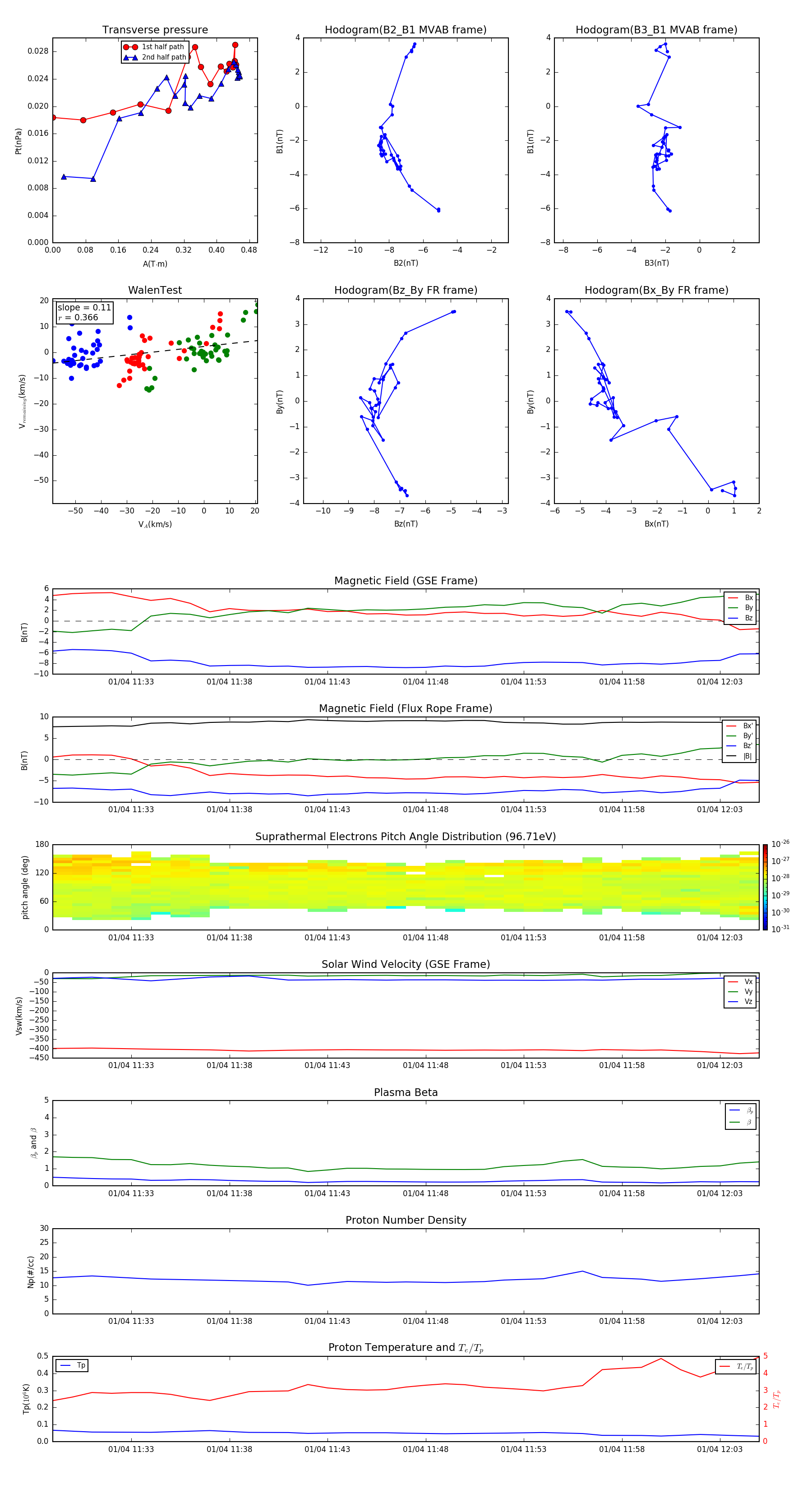The image size is (812, 1489).
Task: Click the 'Vsw(km/s)' y-axis label
Action: pyautogui.click(x=19, y=1016)
